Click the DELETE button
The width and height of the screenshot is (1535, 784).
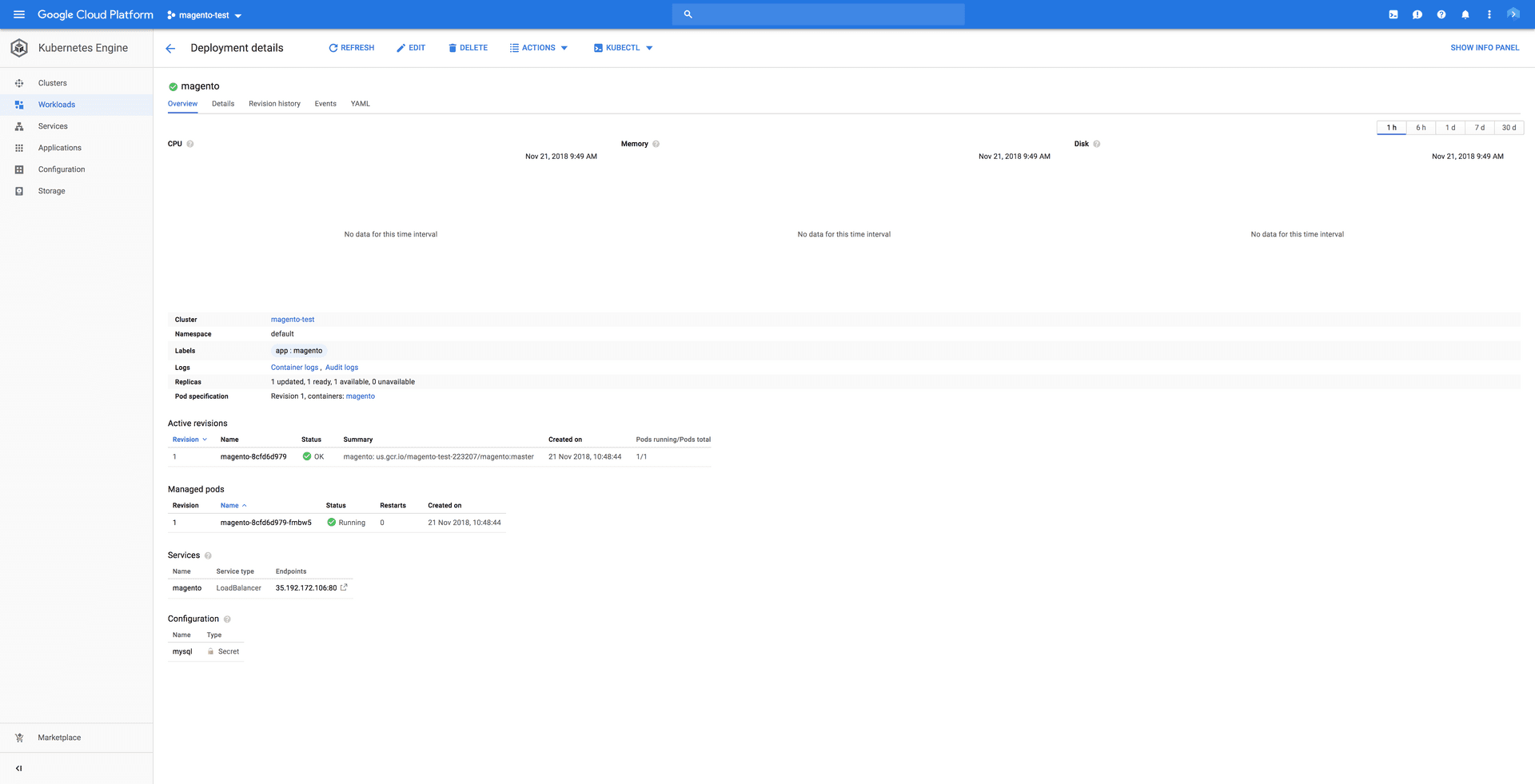(468, 48)
